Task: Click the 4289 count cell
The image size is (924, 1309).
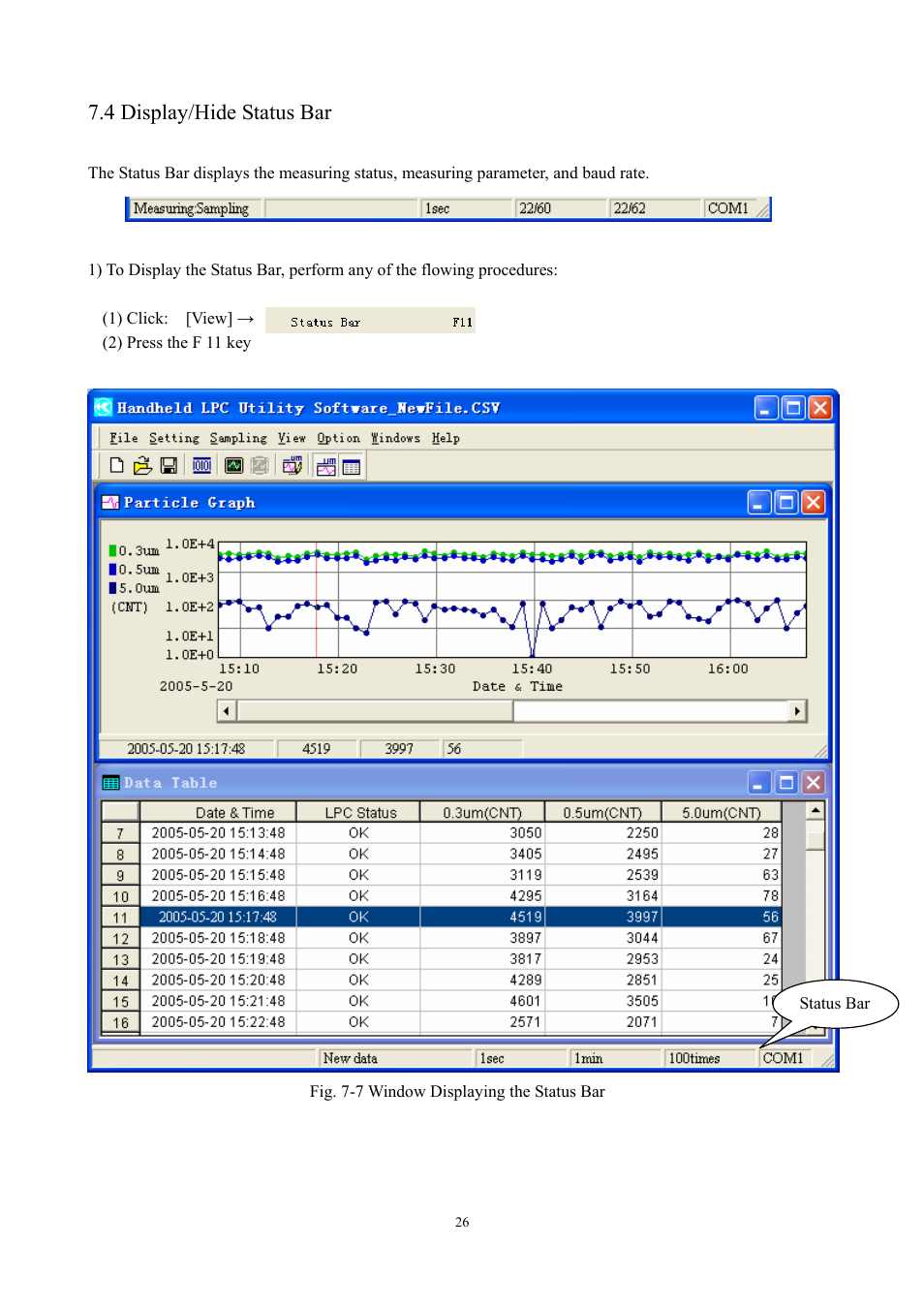Action: pyautogui.click(x=482, y=981)
